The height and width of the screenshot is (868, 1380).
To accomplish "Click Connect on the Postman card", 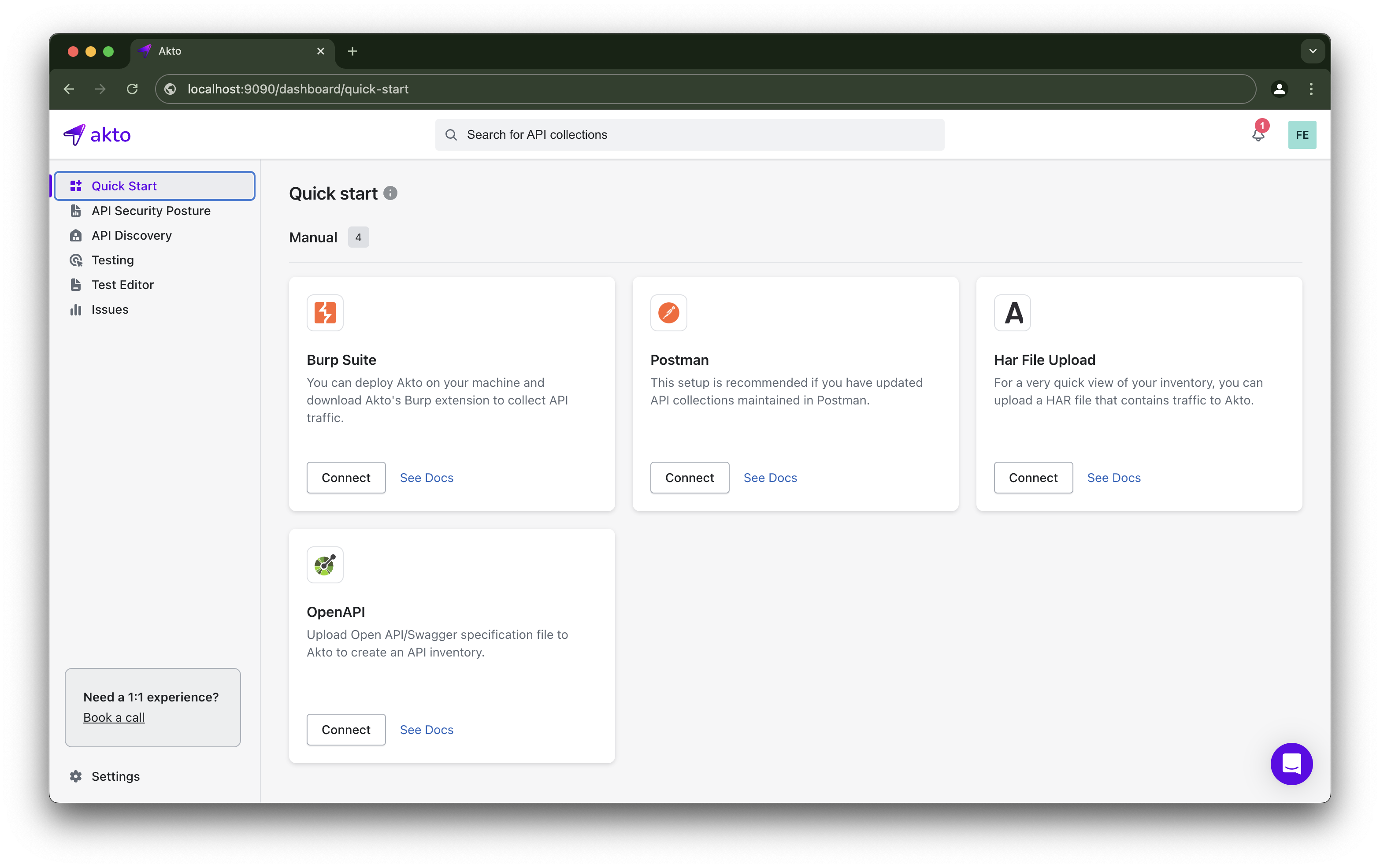I will point(690,478).
